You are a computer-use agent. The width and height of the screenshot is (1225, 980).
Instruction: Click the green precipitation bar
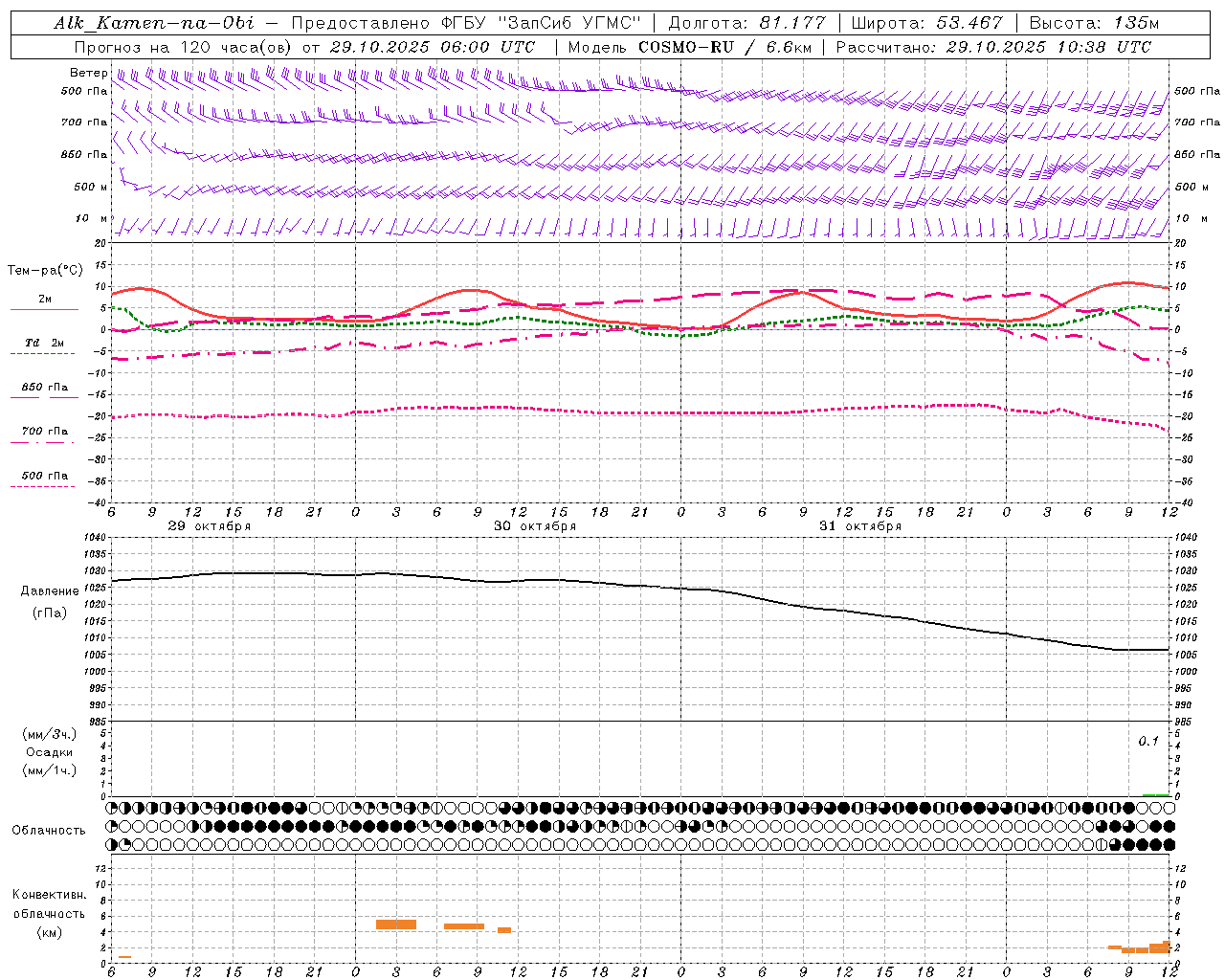1156,794
